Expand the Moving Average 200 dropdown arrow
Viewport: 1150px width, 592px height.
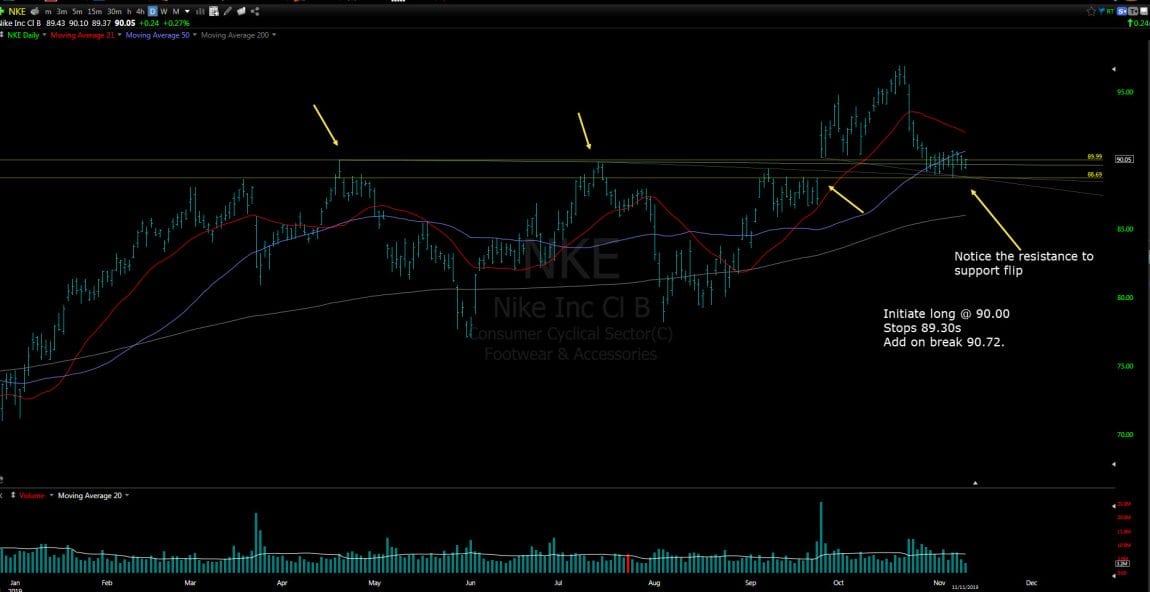tap(274, 35)
